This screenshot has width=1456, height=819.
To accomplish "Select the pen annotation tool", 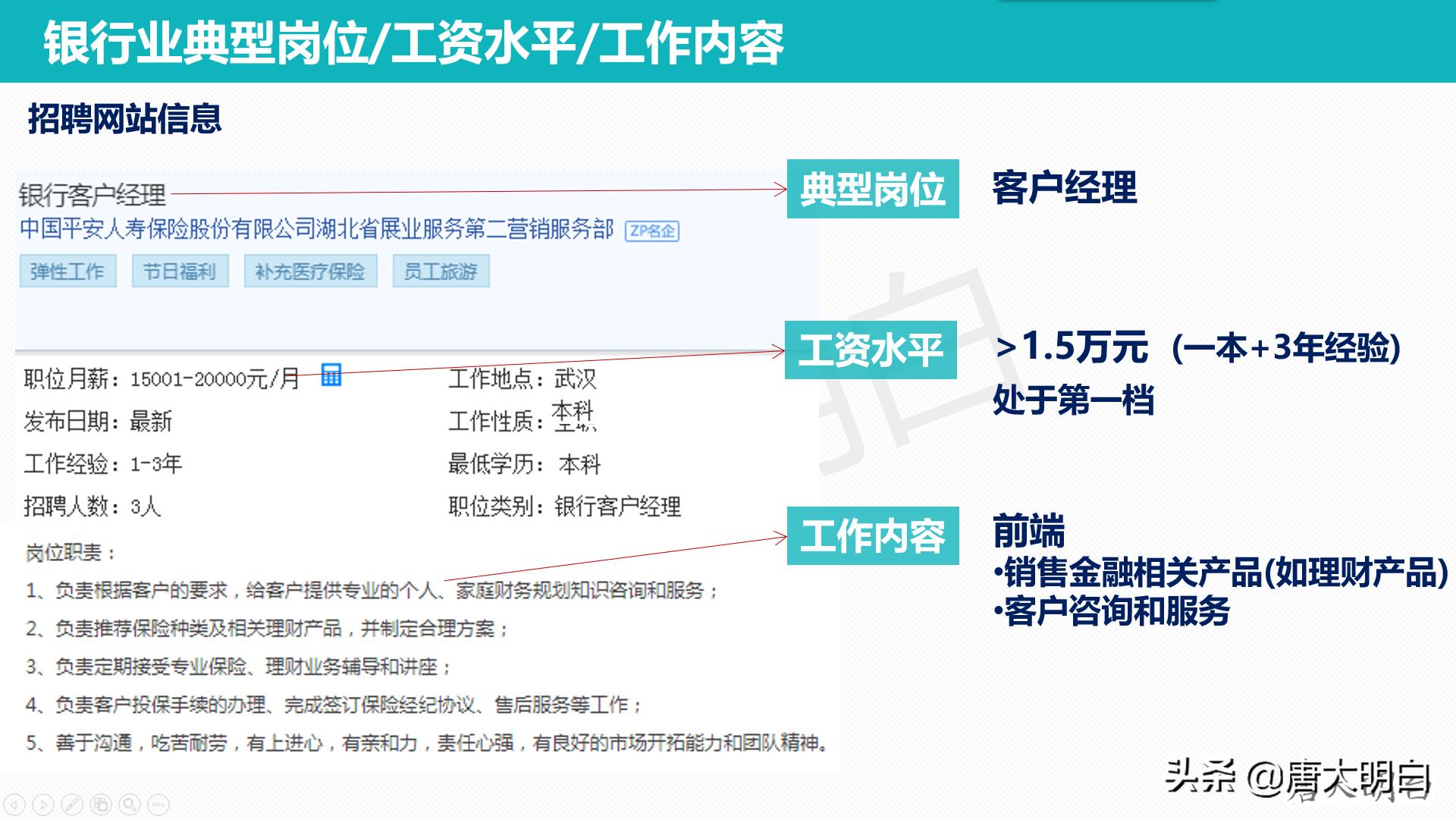I will click(72, 805).
